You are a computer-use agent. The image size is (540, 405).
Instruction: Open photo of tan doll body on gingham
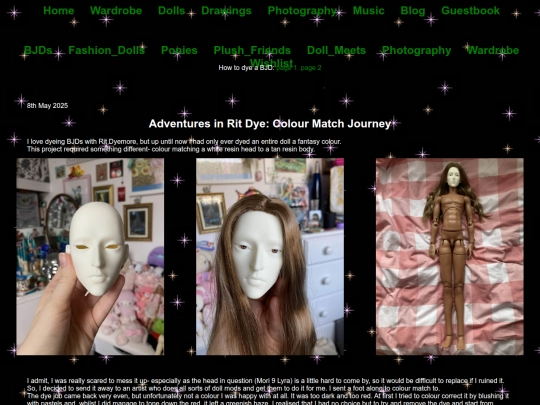coord(450,257)
